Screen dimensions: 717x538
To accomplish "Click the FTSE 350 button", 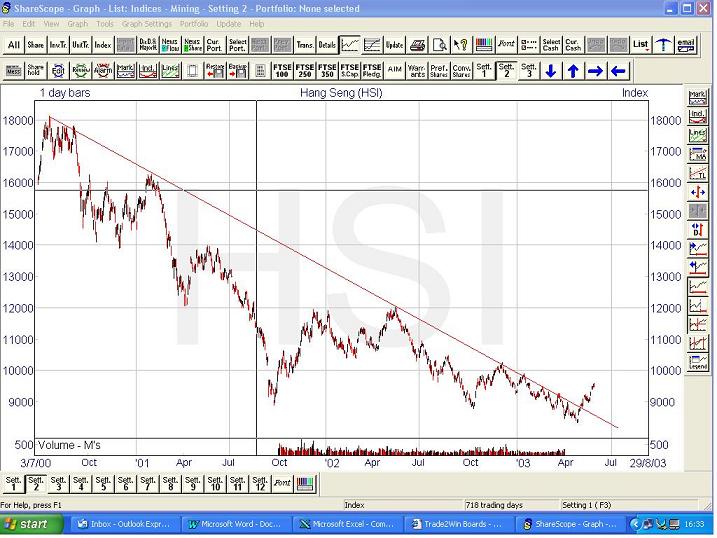I will [327, 71].
